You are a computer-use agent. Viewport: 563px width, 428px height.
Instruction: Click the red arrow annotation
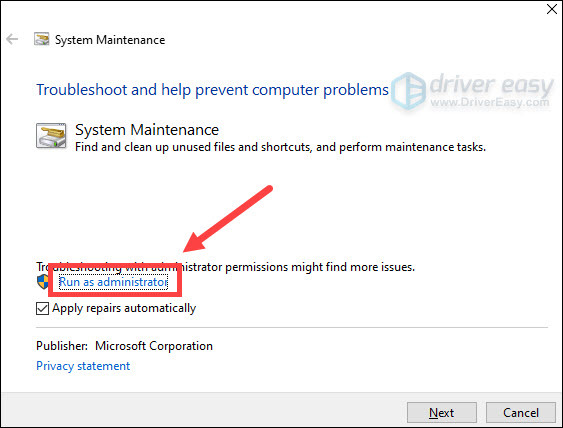pos(228,218)
